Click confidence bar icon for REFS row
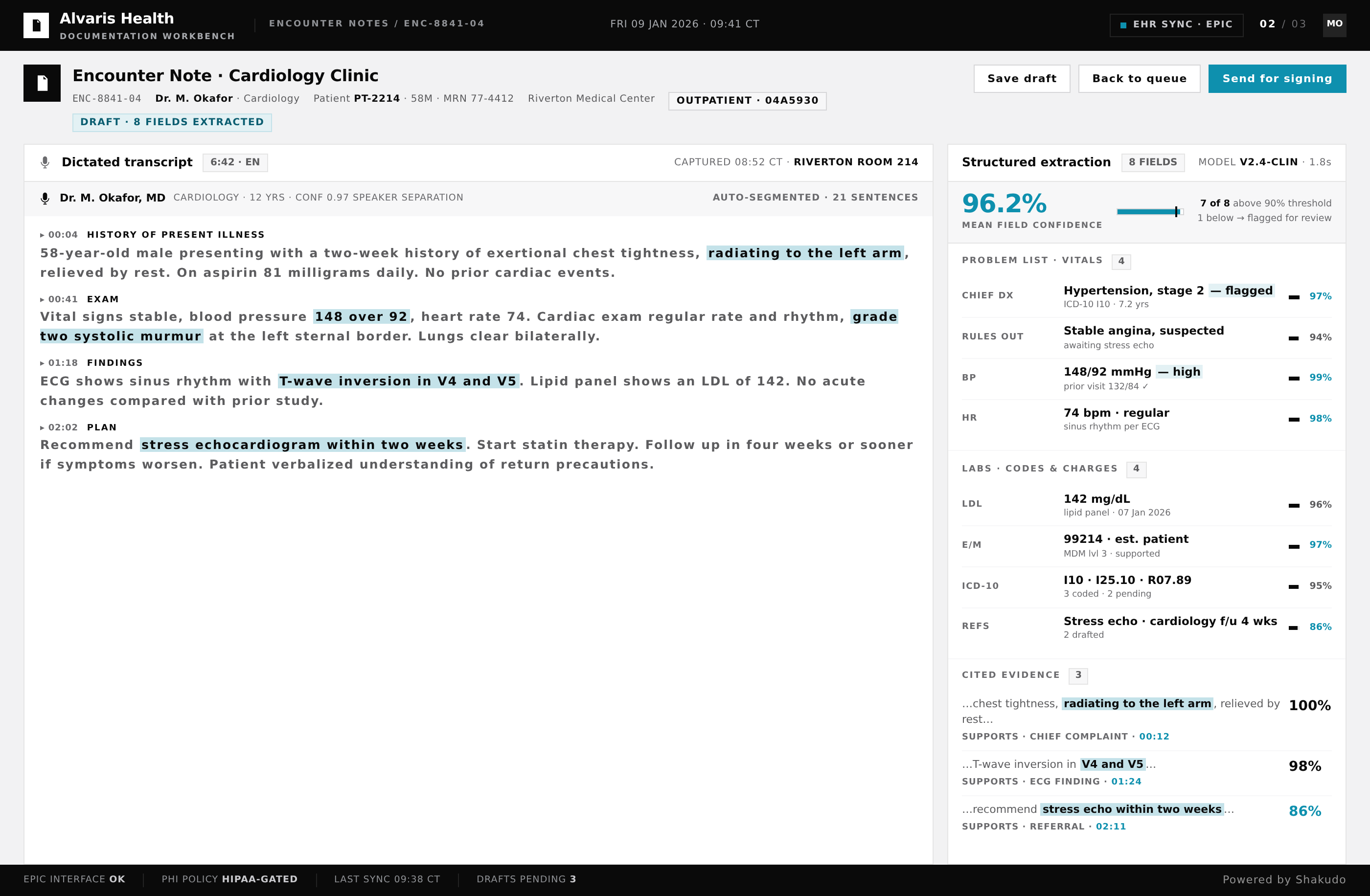The height and width of the screenshot is (896, 1370). [1294, 627]
